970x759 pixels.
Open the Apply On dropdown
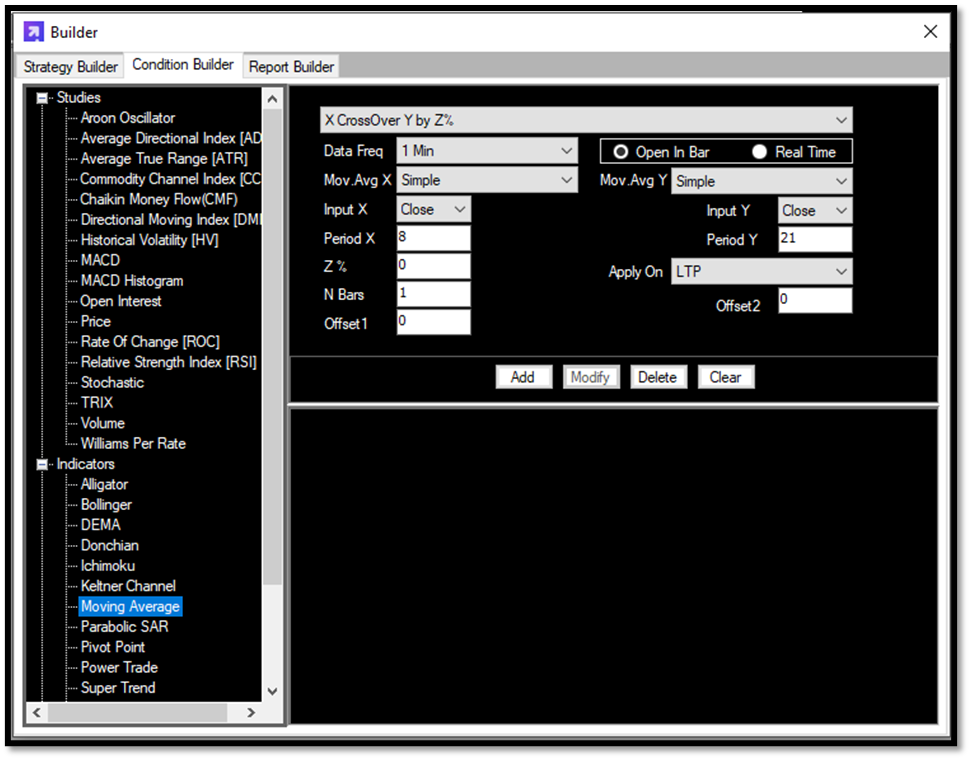(x=762, y=272)
